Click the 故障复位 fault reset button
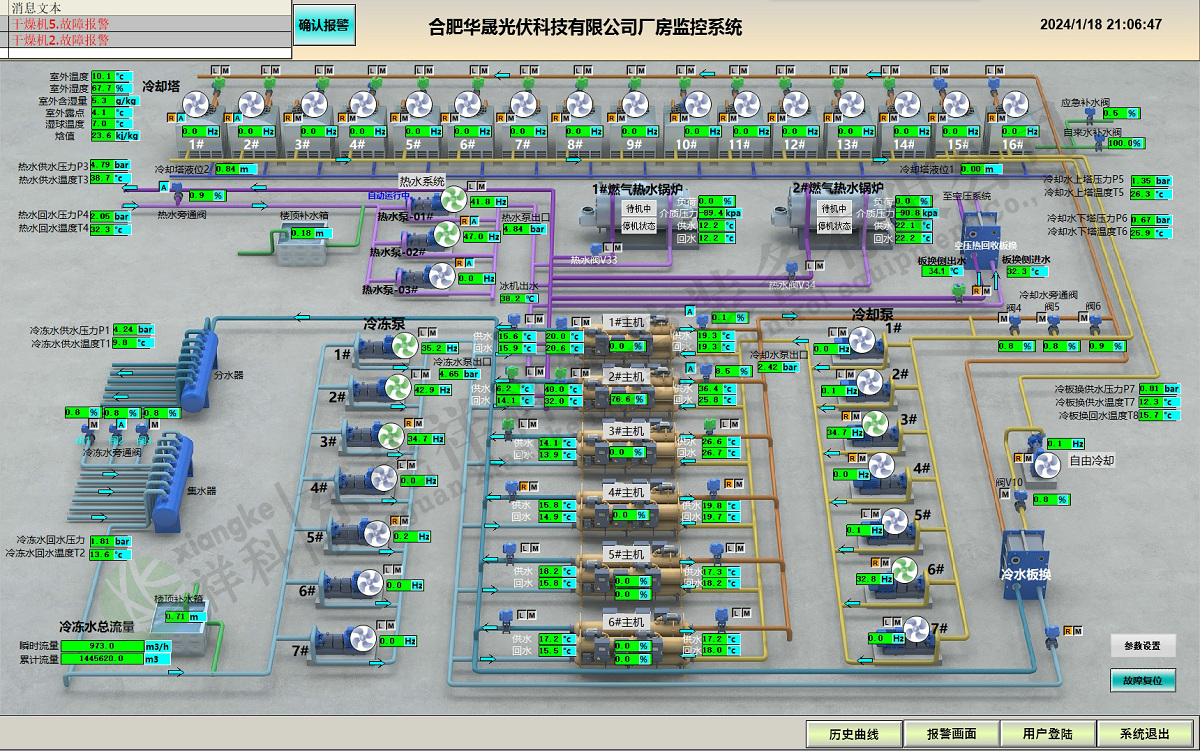Screen dimensions: 1200x751 point(1142,680)
